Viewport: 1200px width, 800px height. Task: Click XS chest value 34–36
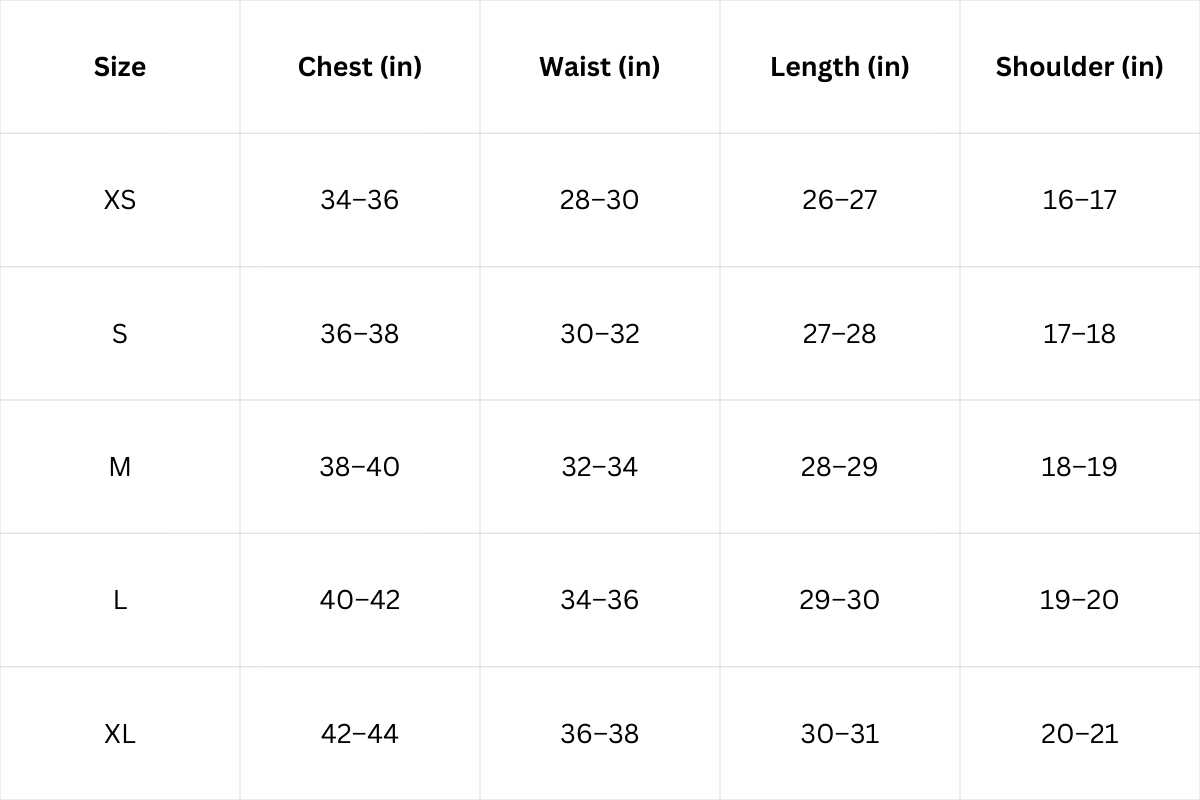pyautogui.click(x=360, y=200)
